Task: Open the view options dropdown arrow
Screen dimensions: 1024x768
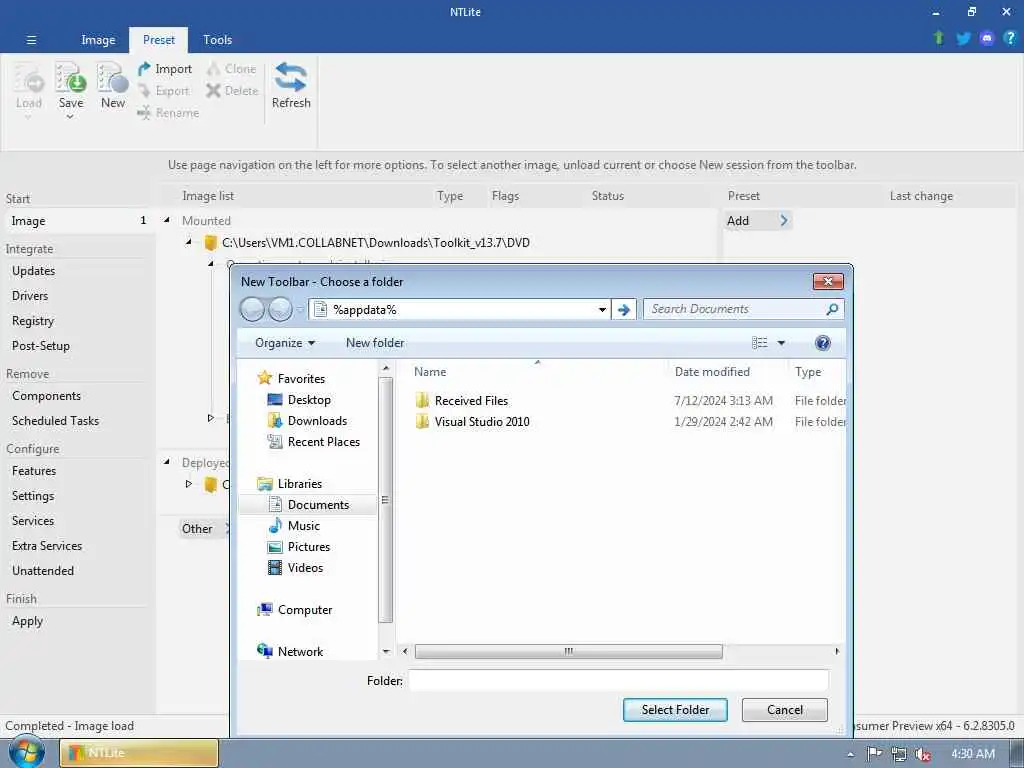Action: pos(781,343)
